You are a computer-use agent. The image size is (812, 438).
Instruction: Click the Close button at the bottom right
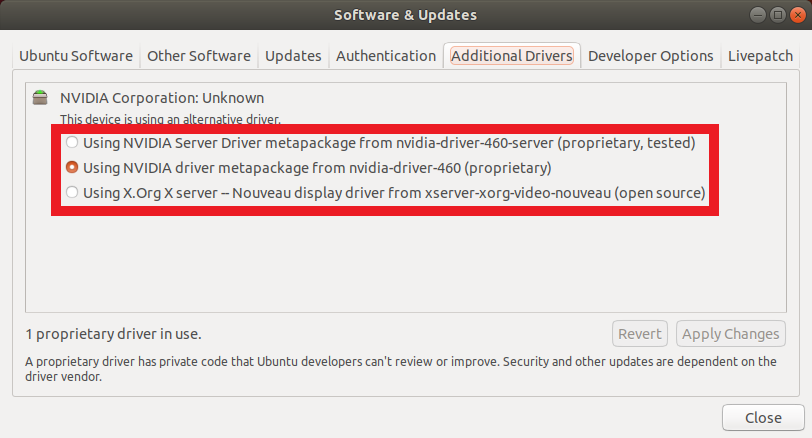point(763,417)
